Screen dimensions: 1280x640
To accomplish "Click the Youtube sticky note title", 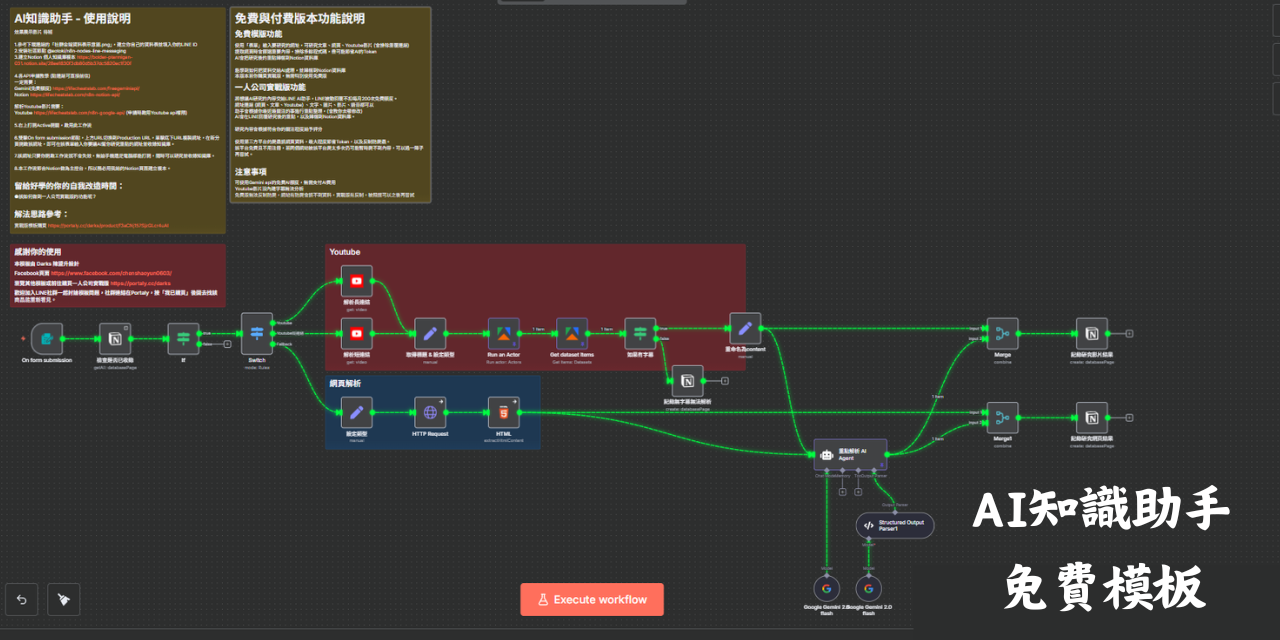I will coord(345,252).
